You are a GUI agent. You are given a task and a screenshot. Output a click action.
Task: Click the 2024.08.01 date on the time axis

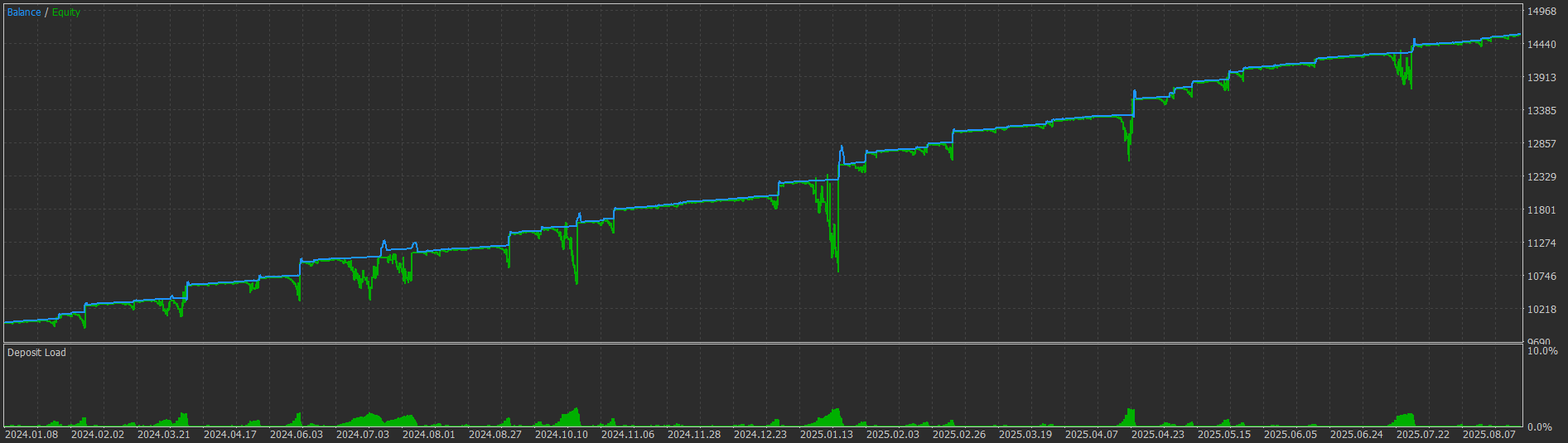pyautogui.click(x=429, y=435)
